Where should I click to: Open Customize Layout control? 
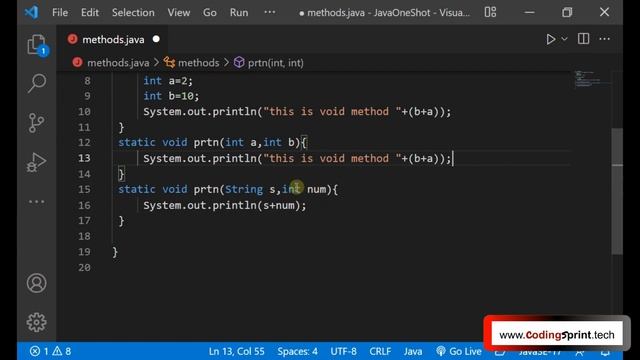(x=490, y=12)
